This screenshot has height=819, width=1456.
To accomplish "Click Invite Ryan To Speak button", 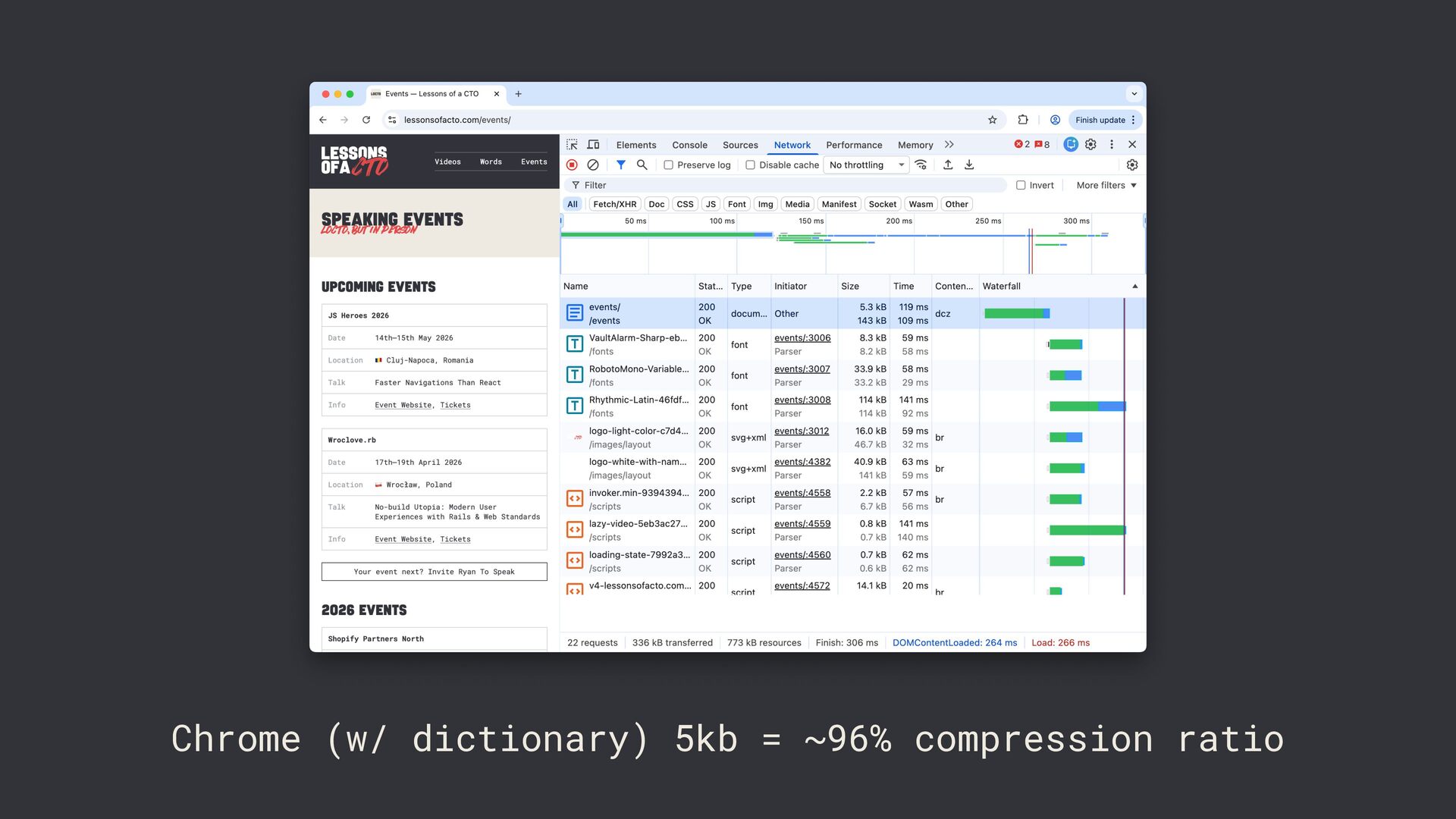I will [434, 572].
